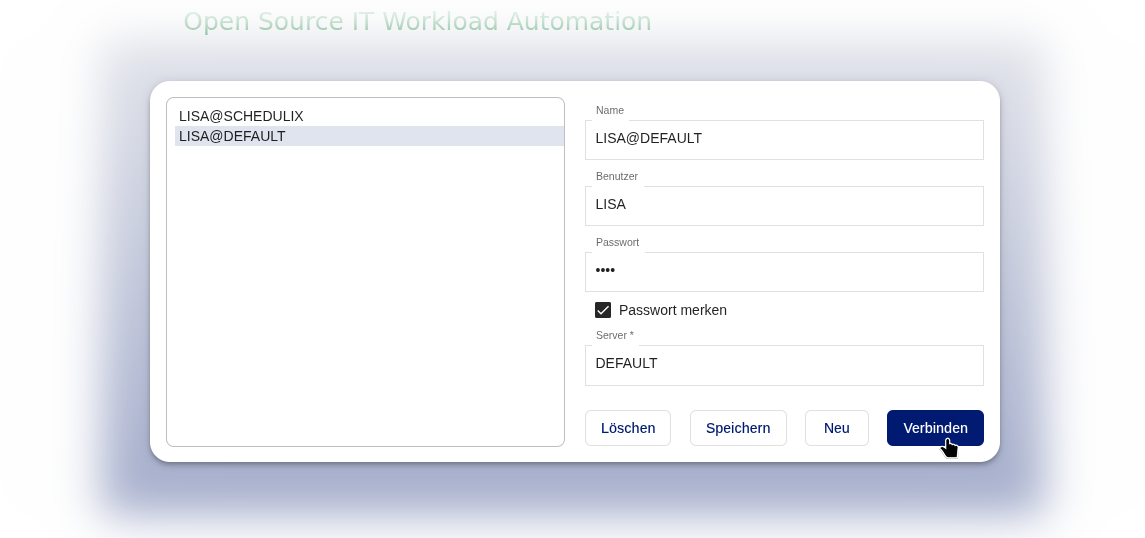The height and width of the screenshot is (538, 1145).
Task: Select the LISA@SCHEDULIX connection entry
Action: 241,116
